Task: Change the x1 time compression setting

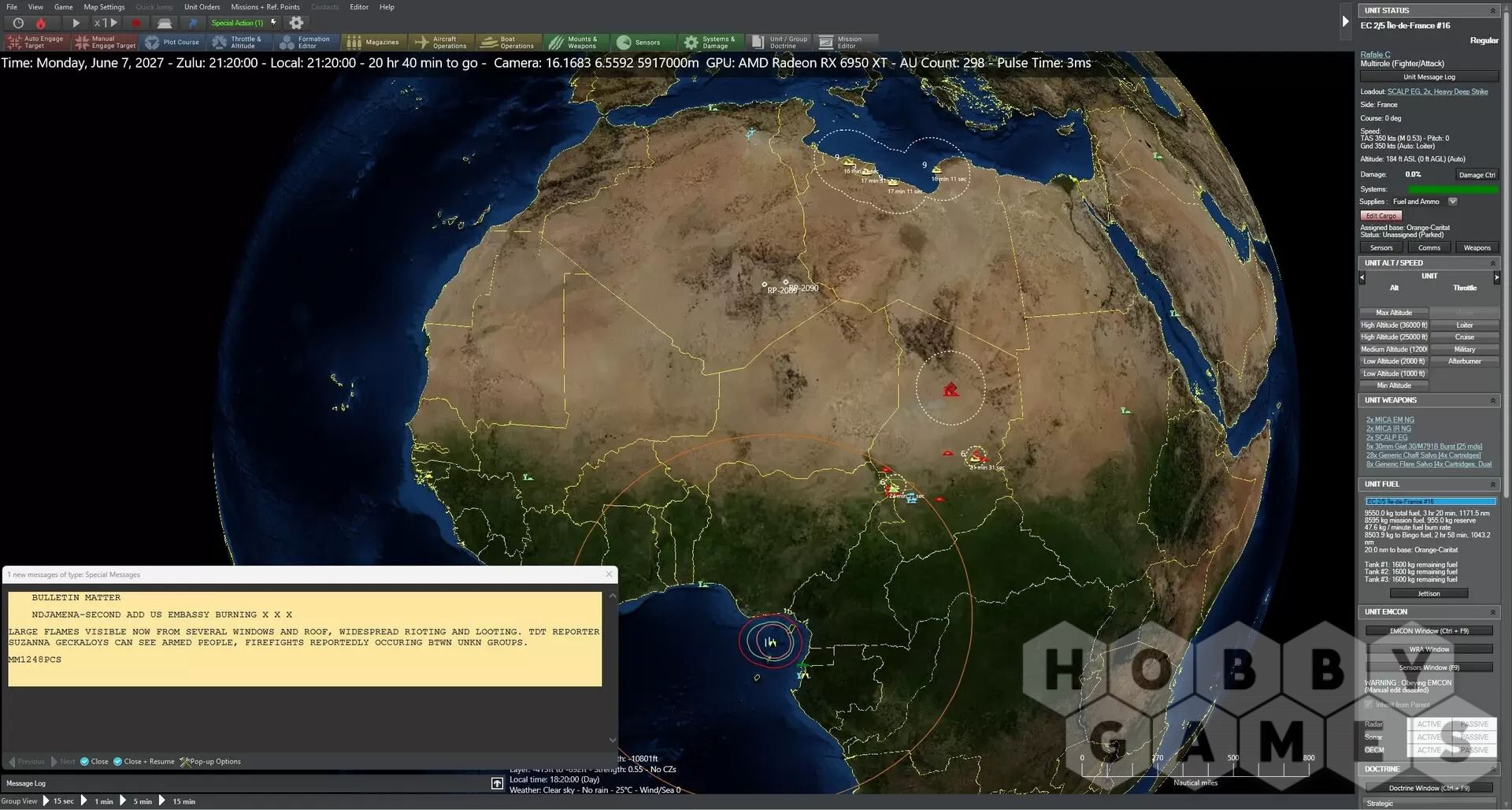Action: click(x=106, y=23)
